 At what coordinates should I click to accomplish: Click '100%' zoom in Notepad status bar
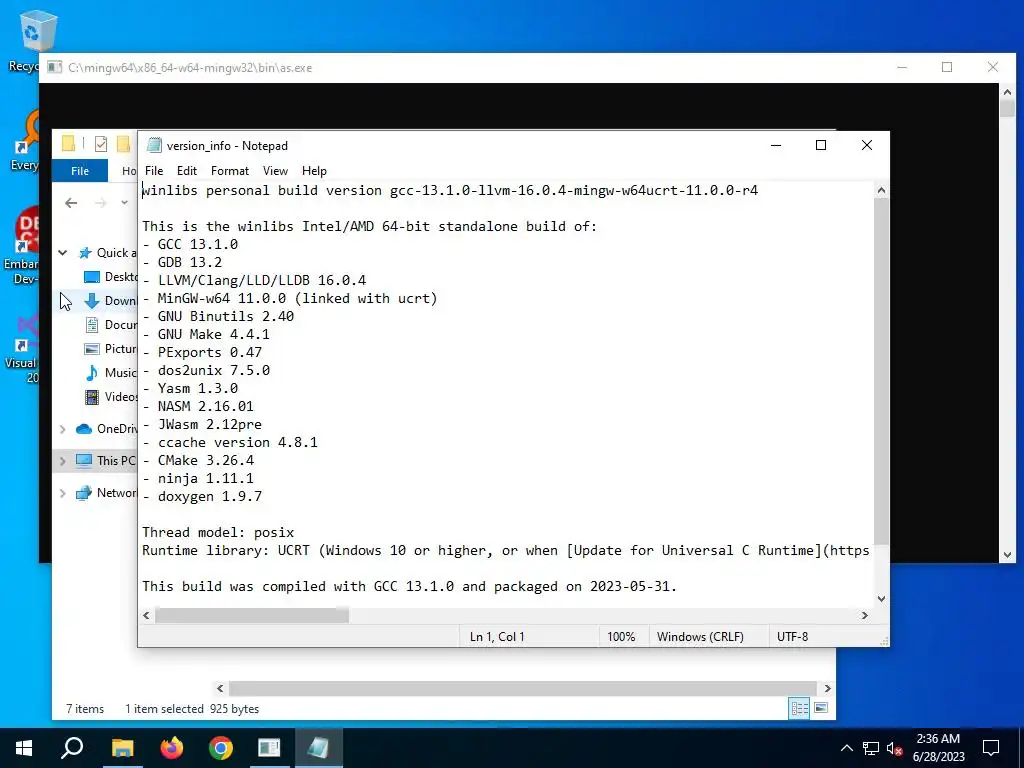pos(621,636)
